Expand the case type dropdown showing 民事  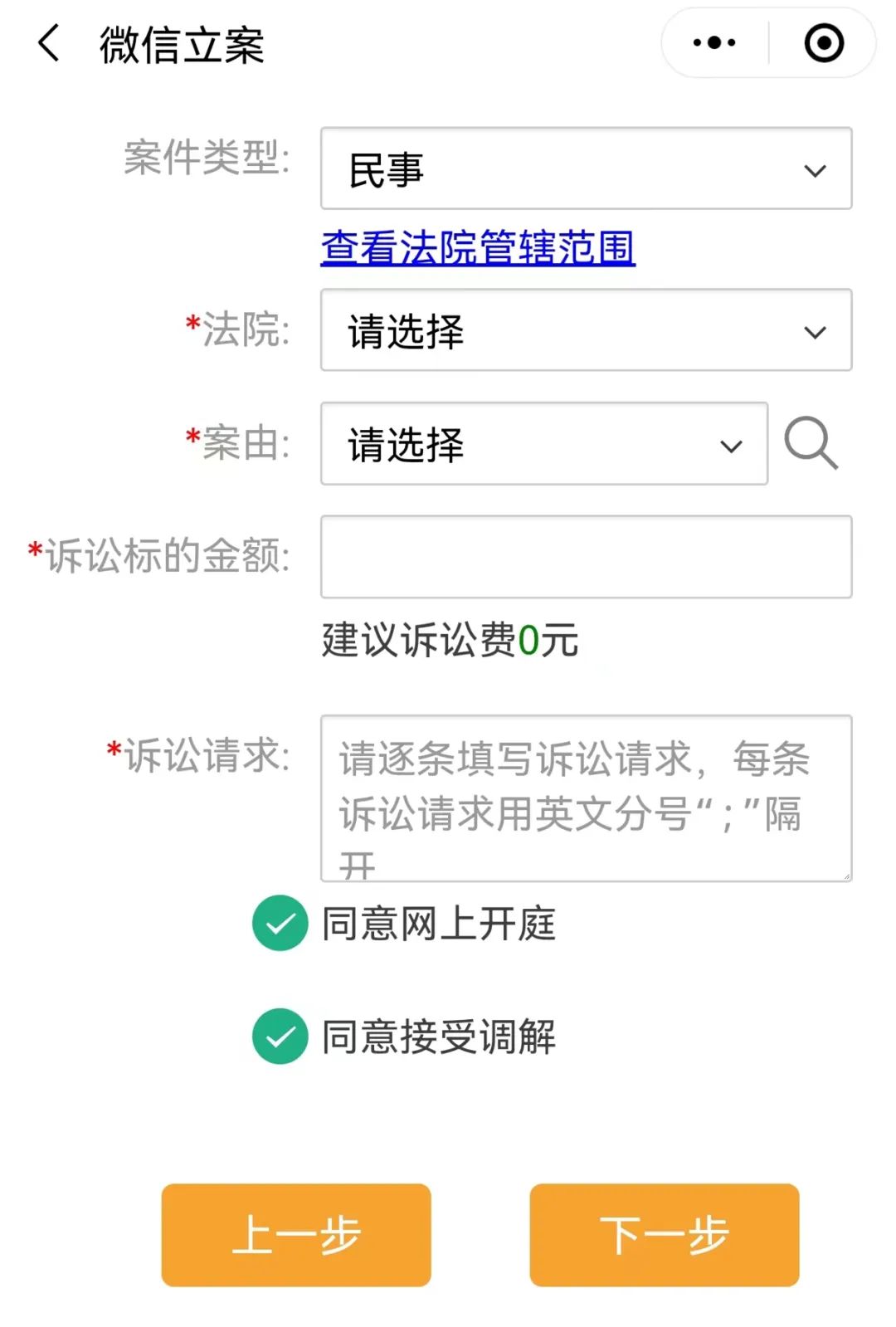[x=585, y=169]
